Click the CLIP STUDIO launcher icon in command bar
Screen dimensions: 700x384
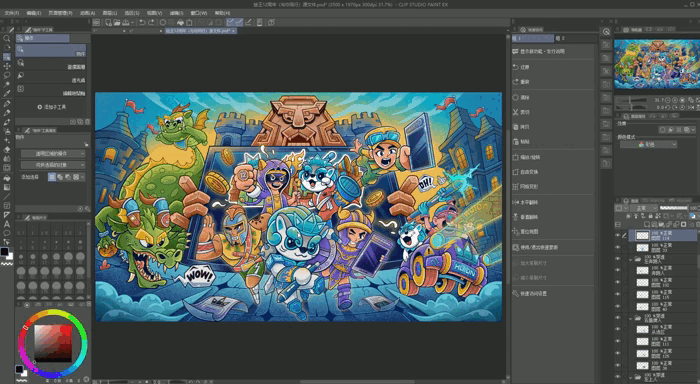(96, 22)
